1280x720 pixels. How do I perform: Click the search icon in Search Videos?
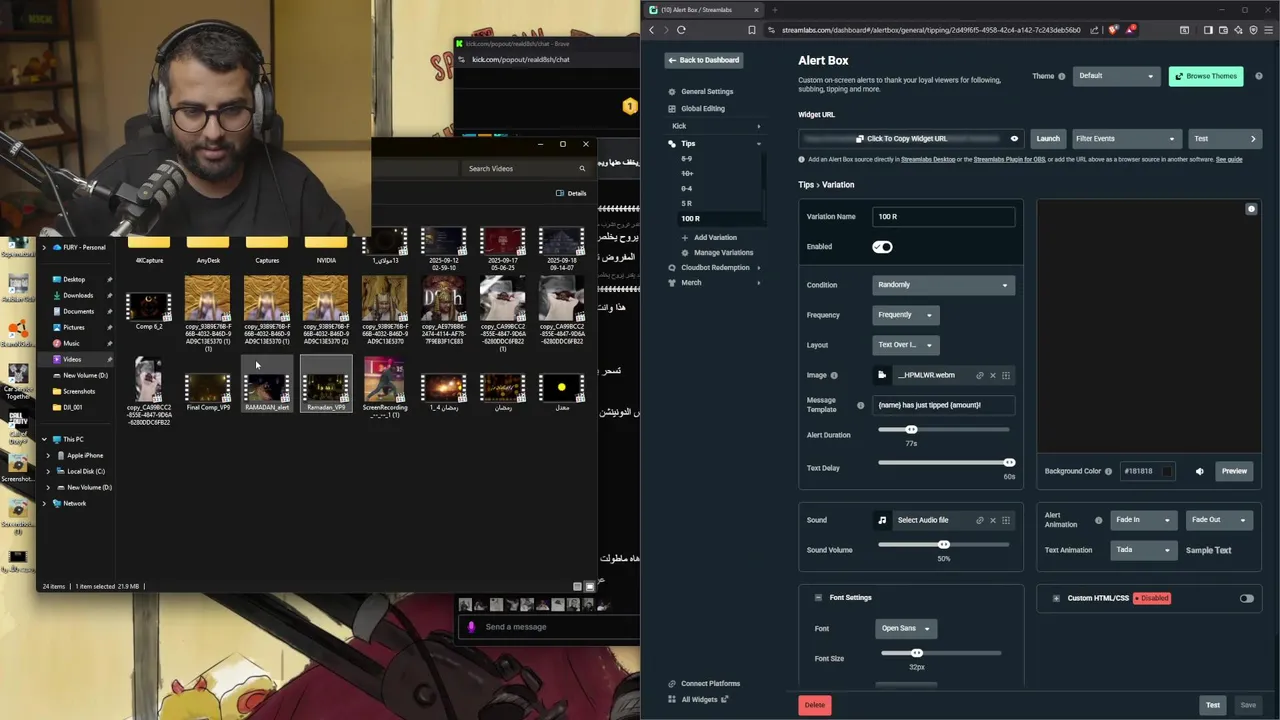(582, 168)
